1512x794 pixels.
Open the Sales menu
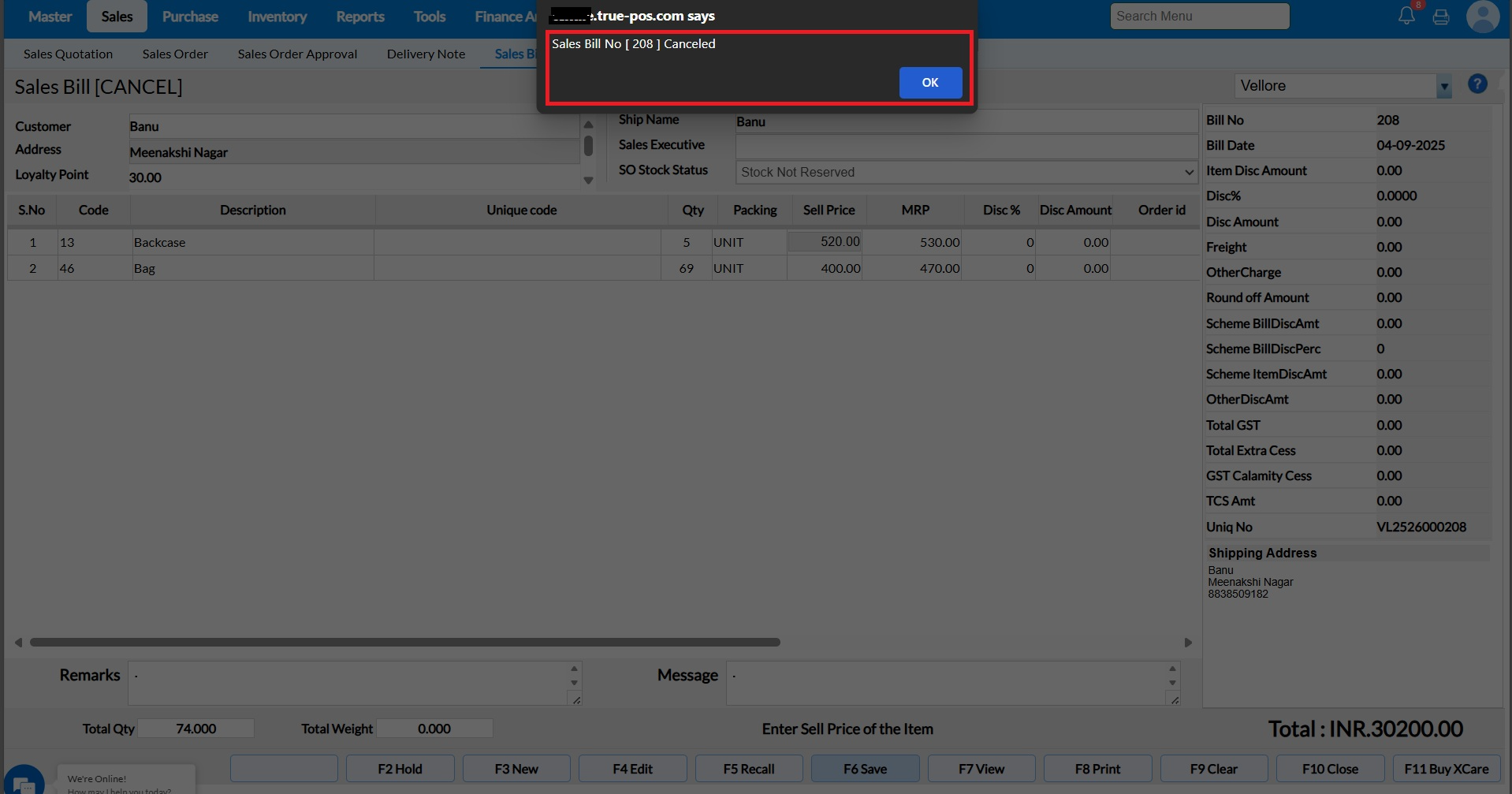click(x=117, y=17)
